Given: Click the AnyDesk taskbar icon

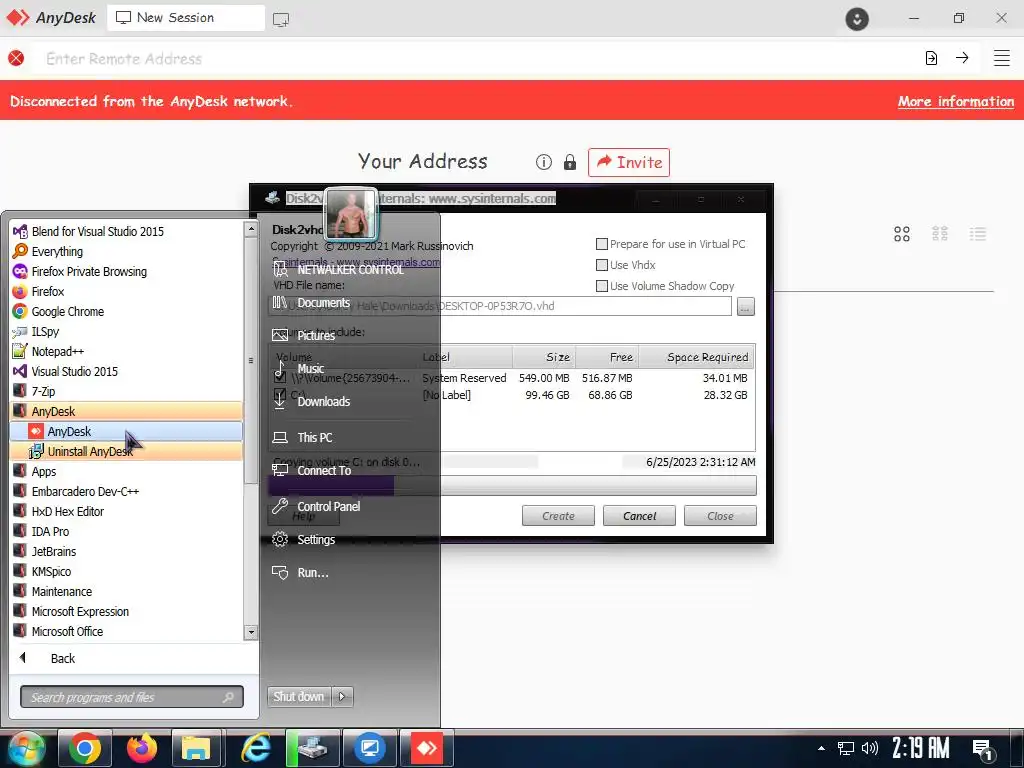Looking at the screenshot, I should click(x=427, y=748).
